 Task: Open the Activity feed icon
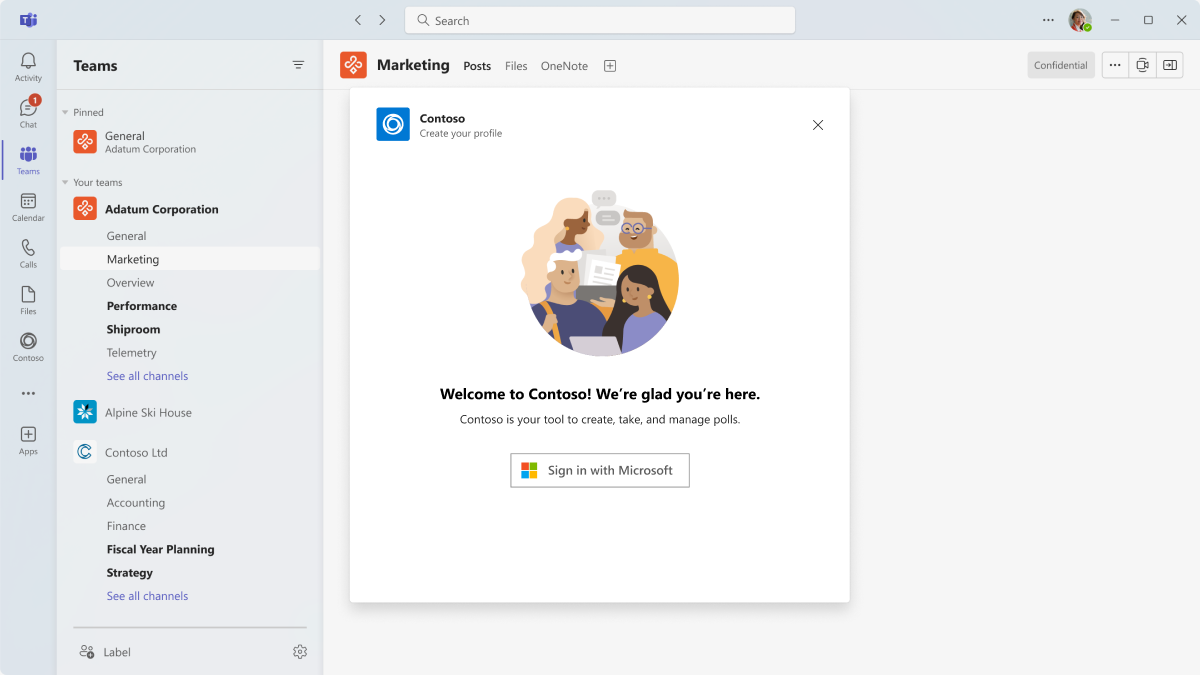[x=28, y=67]
